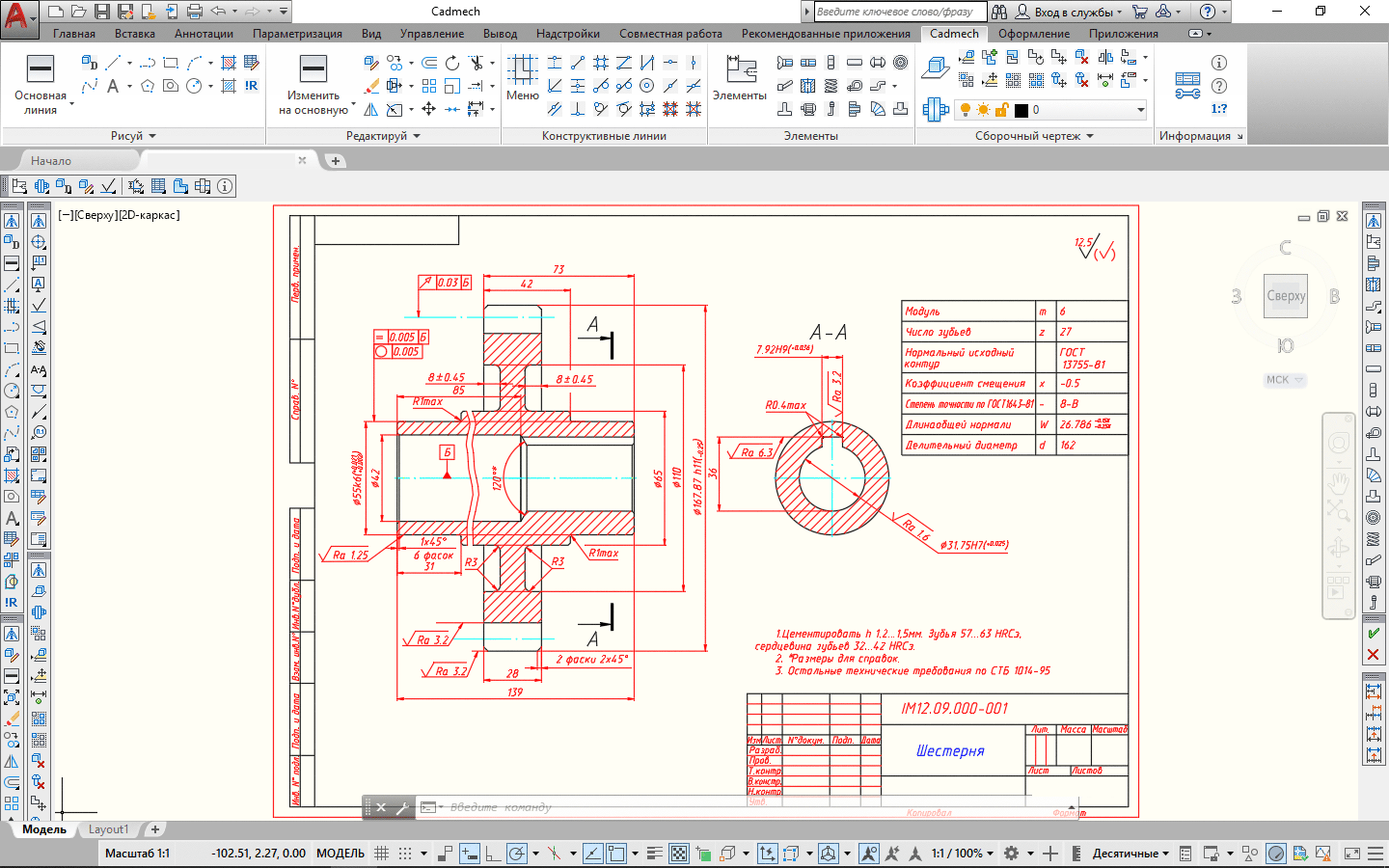Click the black layer color swatch

pos(1021,110)
